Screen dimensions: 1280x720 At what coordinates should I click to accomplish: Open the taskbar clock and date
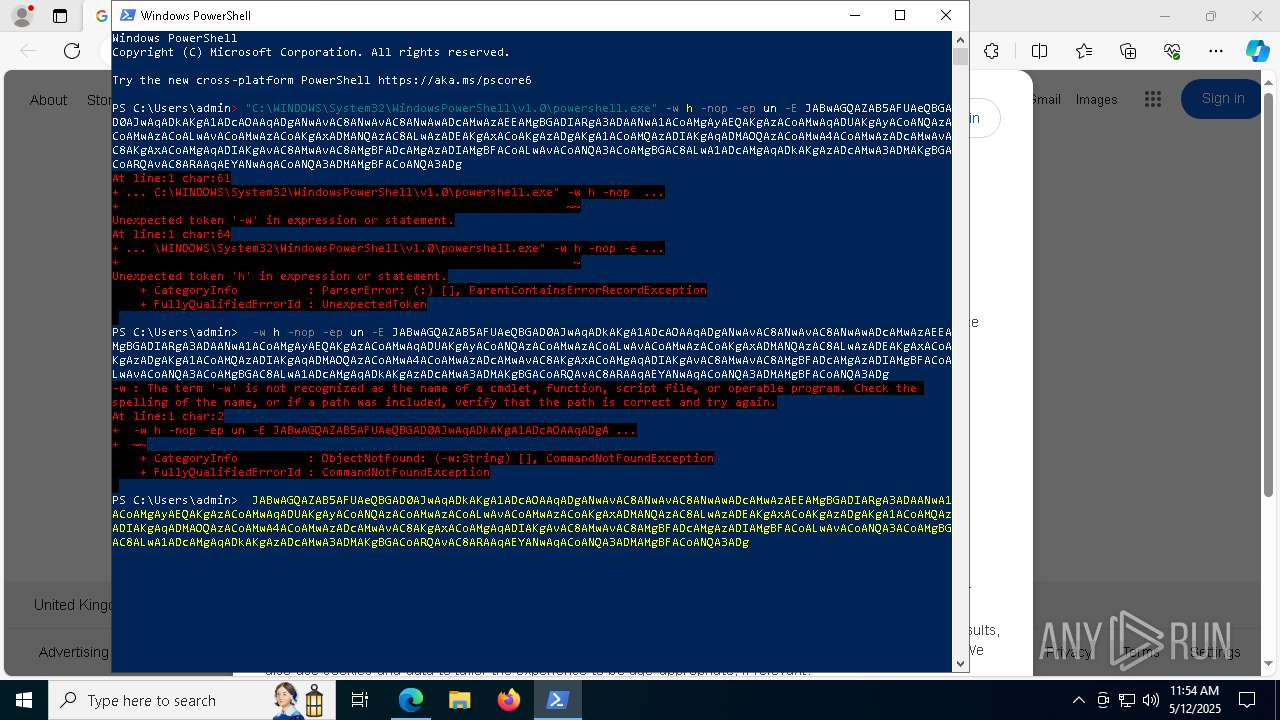pos(1194,700)
